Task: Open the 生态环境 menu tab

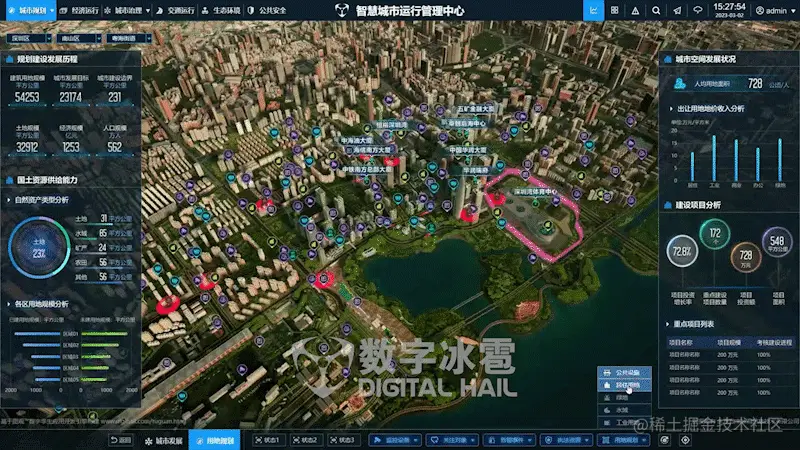Action: pos(221,10)
